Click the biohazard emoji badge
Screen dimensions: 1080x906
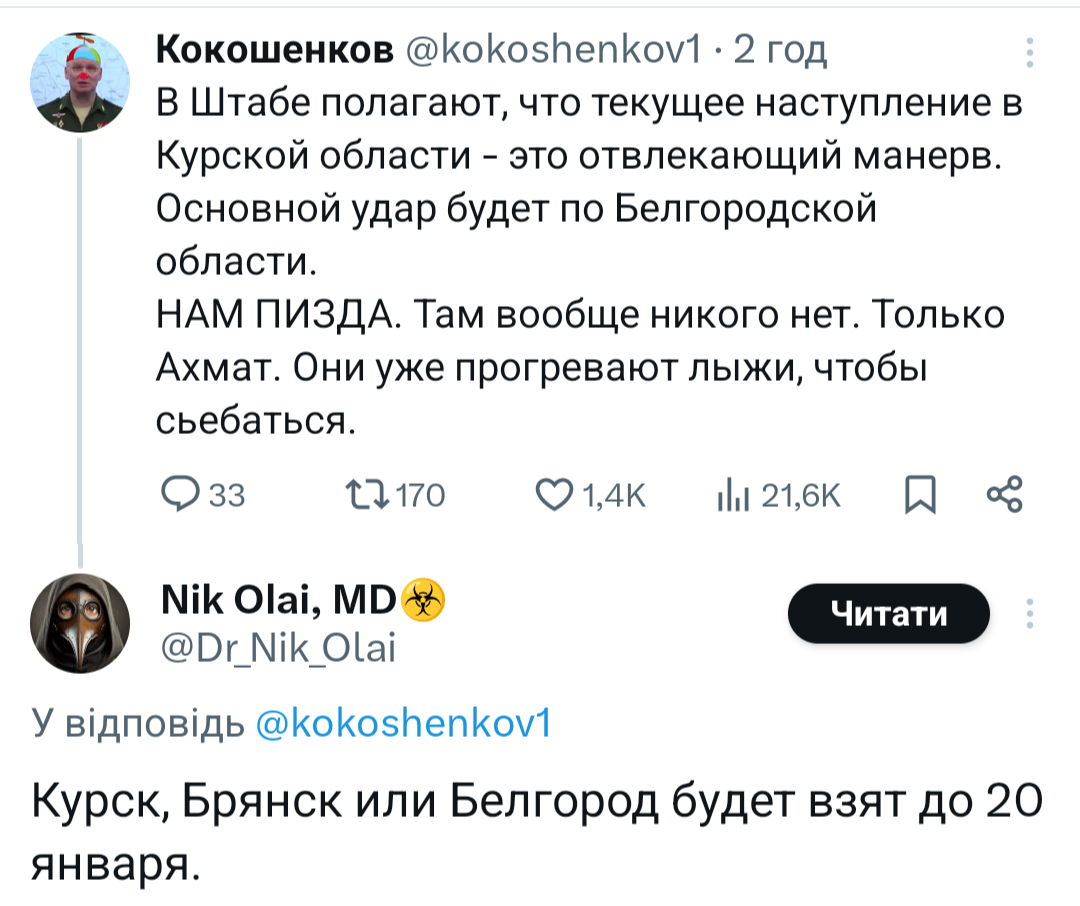[x=423, y=603]
